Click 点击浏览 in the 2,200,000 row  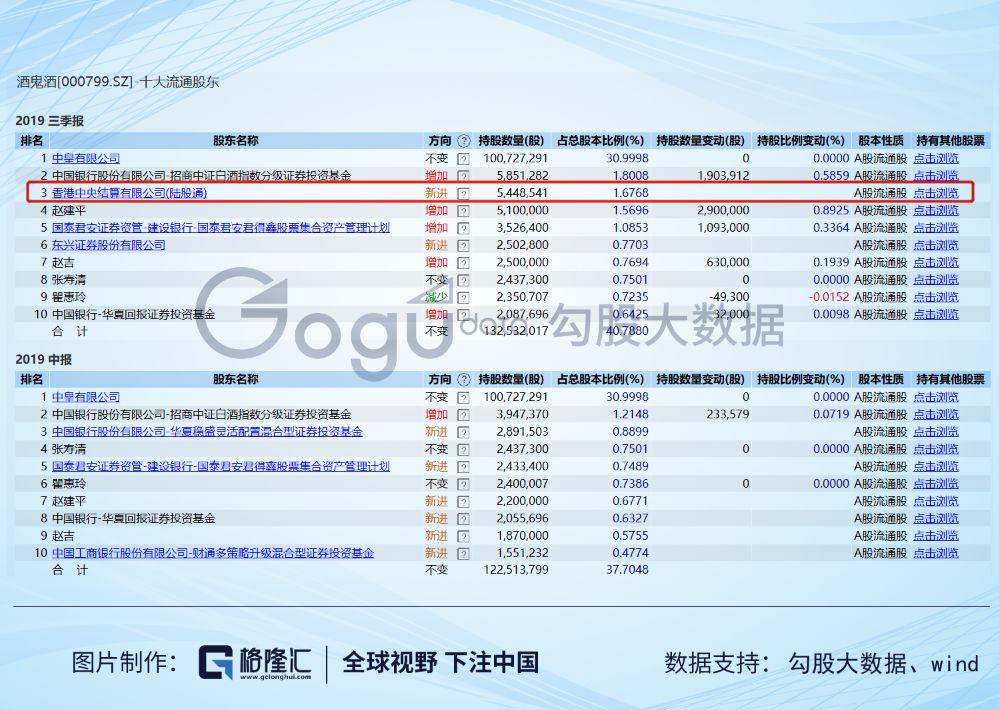click(936, 501)
